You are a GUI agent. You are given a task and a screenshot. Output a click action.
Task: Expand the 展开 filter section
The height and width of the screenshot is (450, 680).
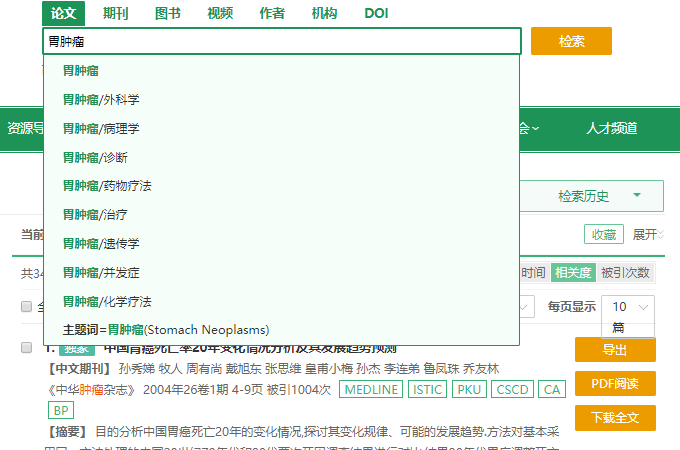(x=647, y=234)
